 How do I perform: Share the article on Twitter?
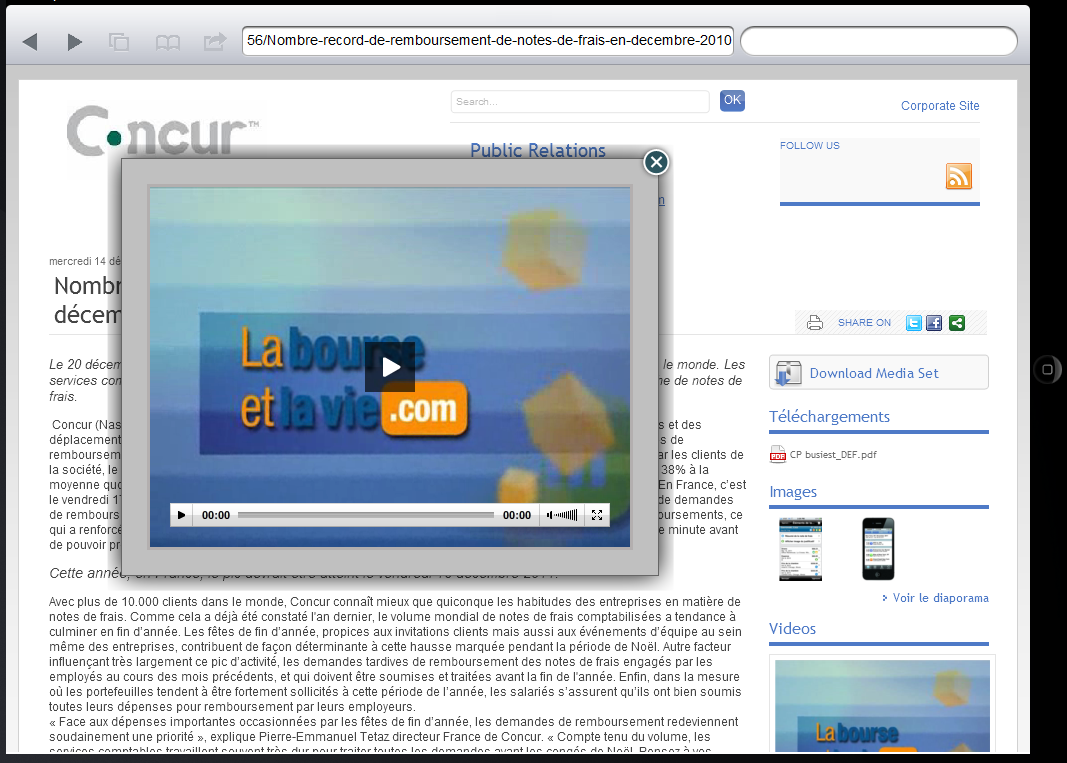coord(913,323)
